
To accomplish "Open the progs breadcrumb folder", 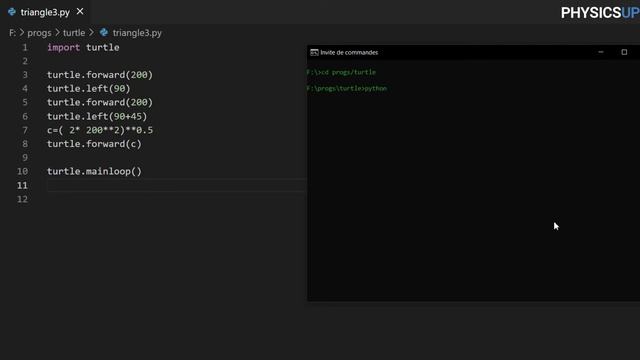I will 39,33.
